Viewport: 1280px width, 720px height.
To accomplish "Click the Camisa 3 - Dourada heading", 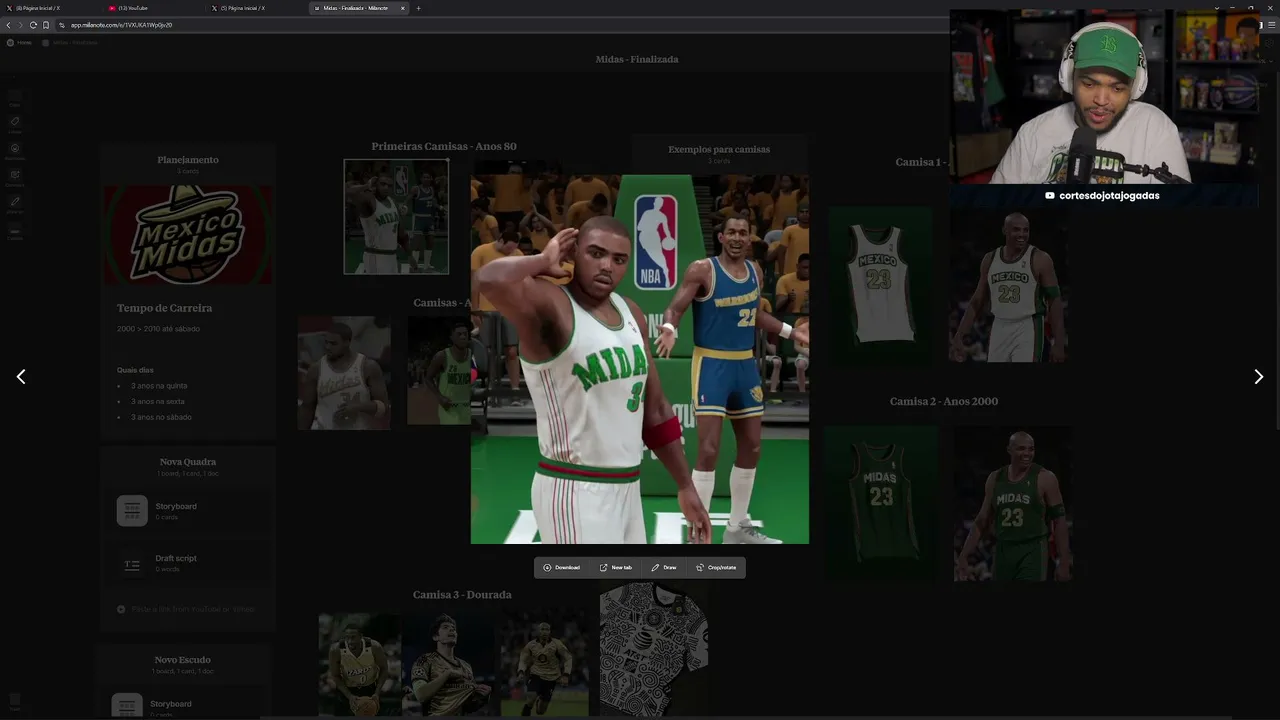I will coord(462,595).
